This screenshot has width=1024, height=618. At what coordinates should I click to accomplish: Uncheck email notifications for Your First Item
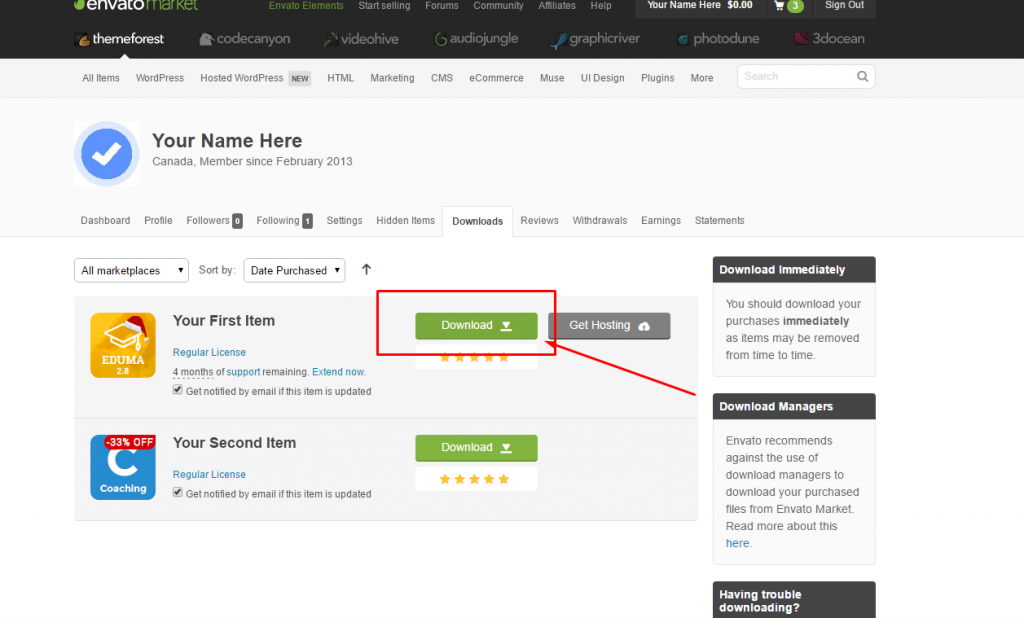177,392
